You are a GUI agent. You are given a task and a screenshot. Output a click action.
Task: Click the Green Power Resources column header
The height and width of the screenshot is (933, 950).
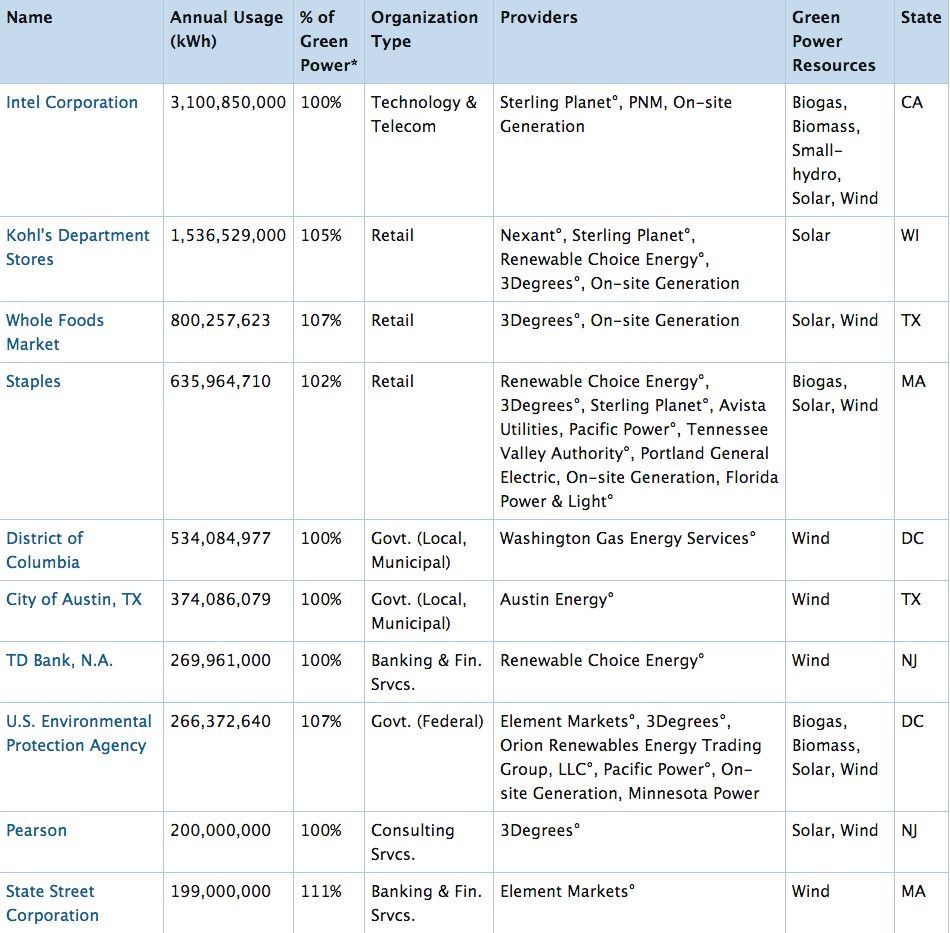[840, 41]
